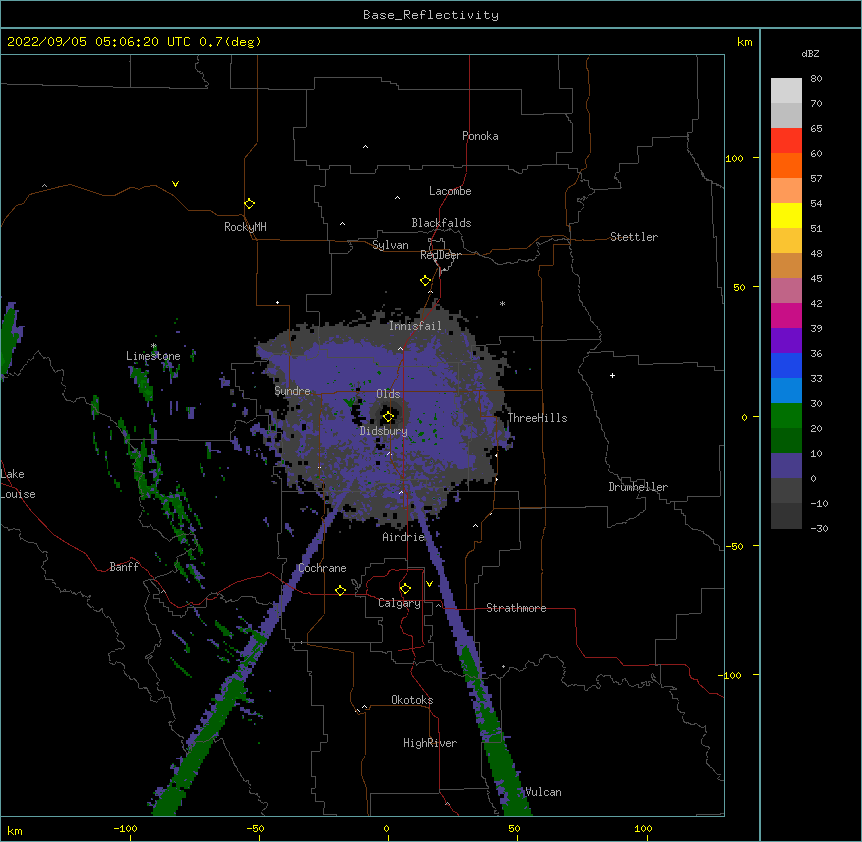The image size is (862, 842).
Task: Click the Drumheller city label
Action: [x=638, y=487]
